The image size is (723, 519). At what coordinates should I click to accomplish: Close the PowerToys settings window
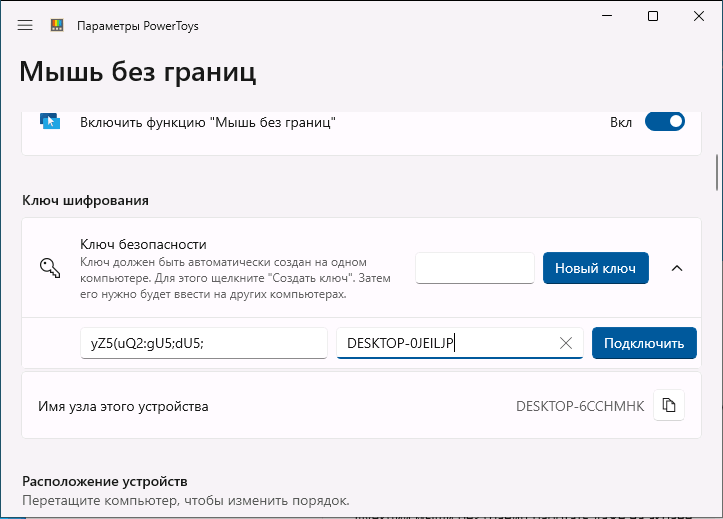pyautogui.click(x=699, y=16)
